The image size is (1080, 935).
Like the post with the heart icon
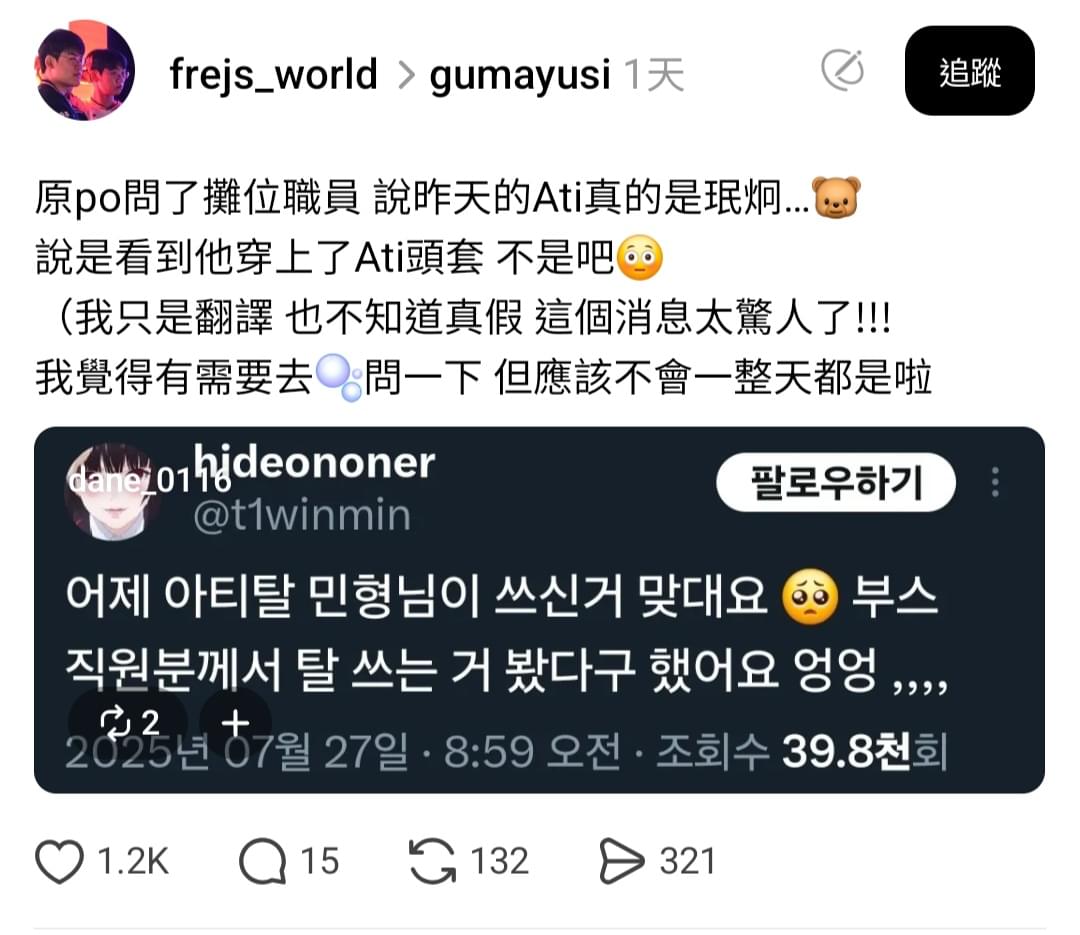point(59,861)
